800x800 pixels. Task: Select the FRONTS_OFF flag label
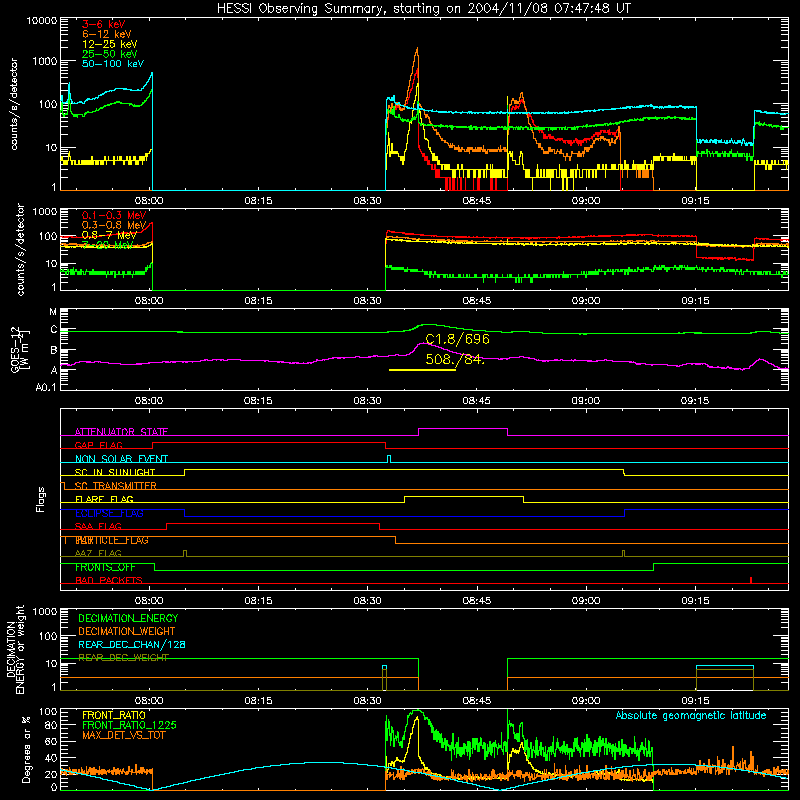[105, 567]
